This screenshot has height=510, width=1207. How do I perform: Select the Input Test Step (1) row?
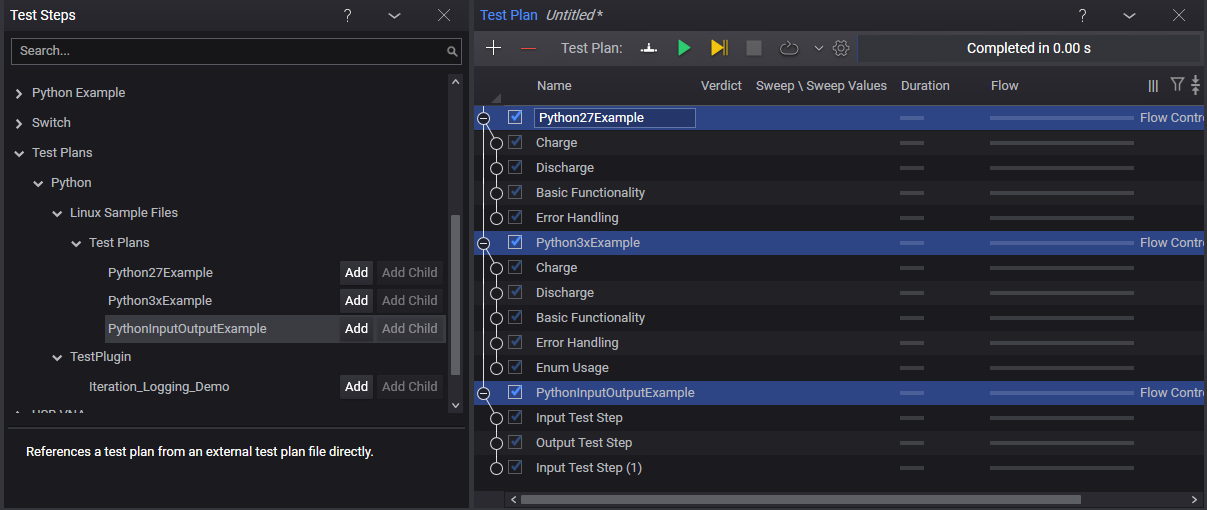(x=840, y=467)
